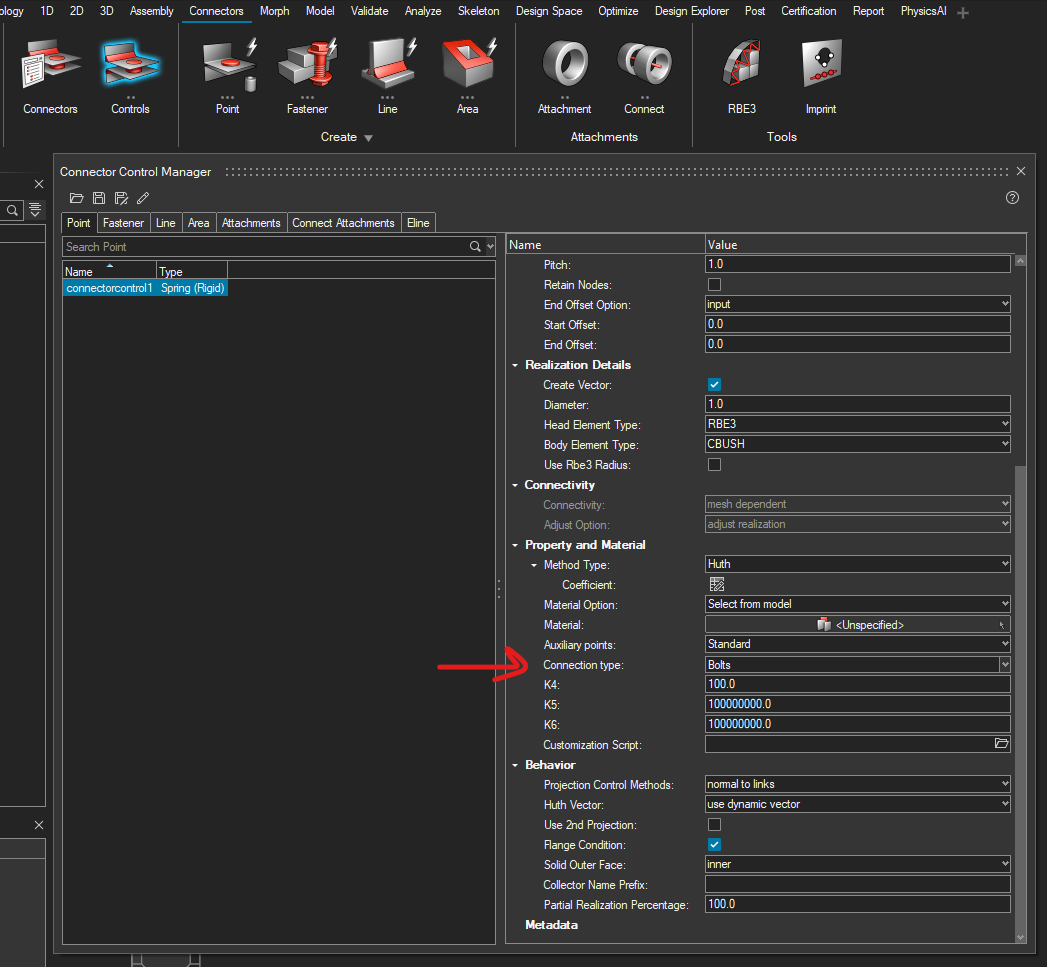Viewport: 1047px width, 967px height.
Task: Browse for a Customization Script file
Action: pos(1001,743)
